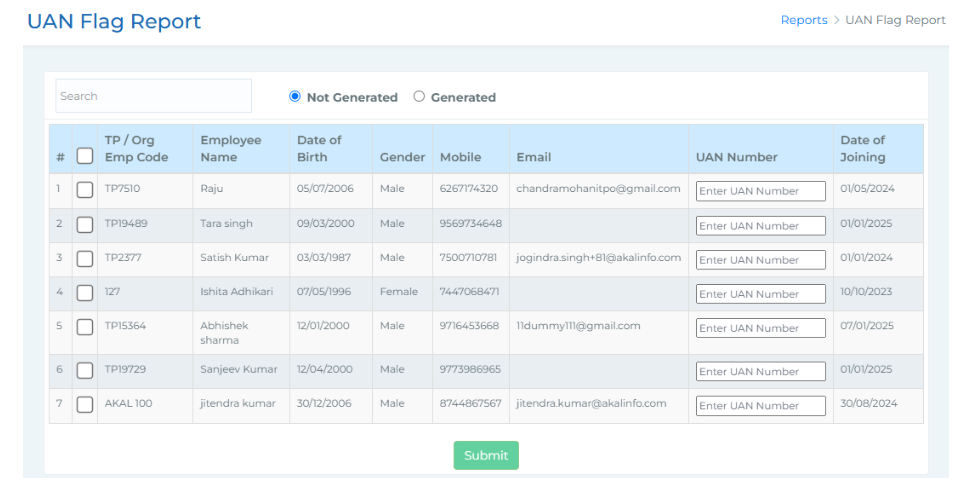Check the box for employee Raju

click(85, 190)
